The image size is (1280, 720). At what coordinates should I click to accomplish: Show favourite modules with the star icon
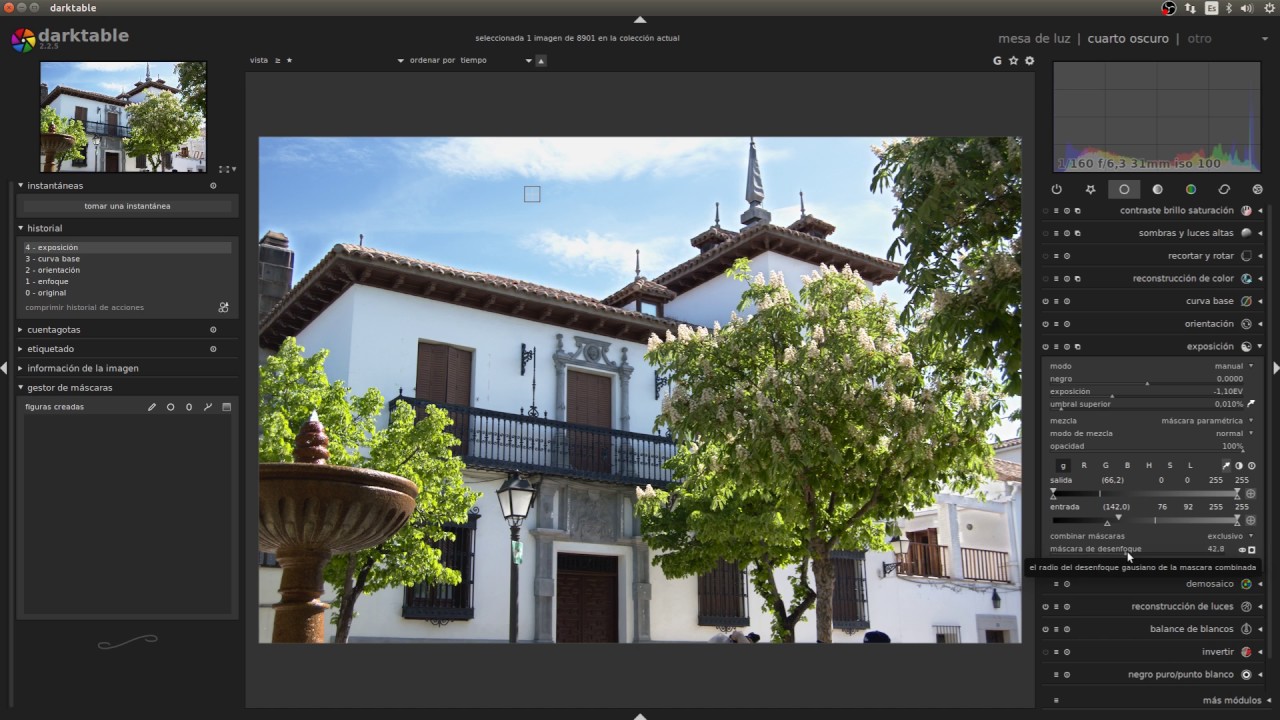point(1090,189)
